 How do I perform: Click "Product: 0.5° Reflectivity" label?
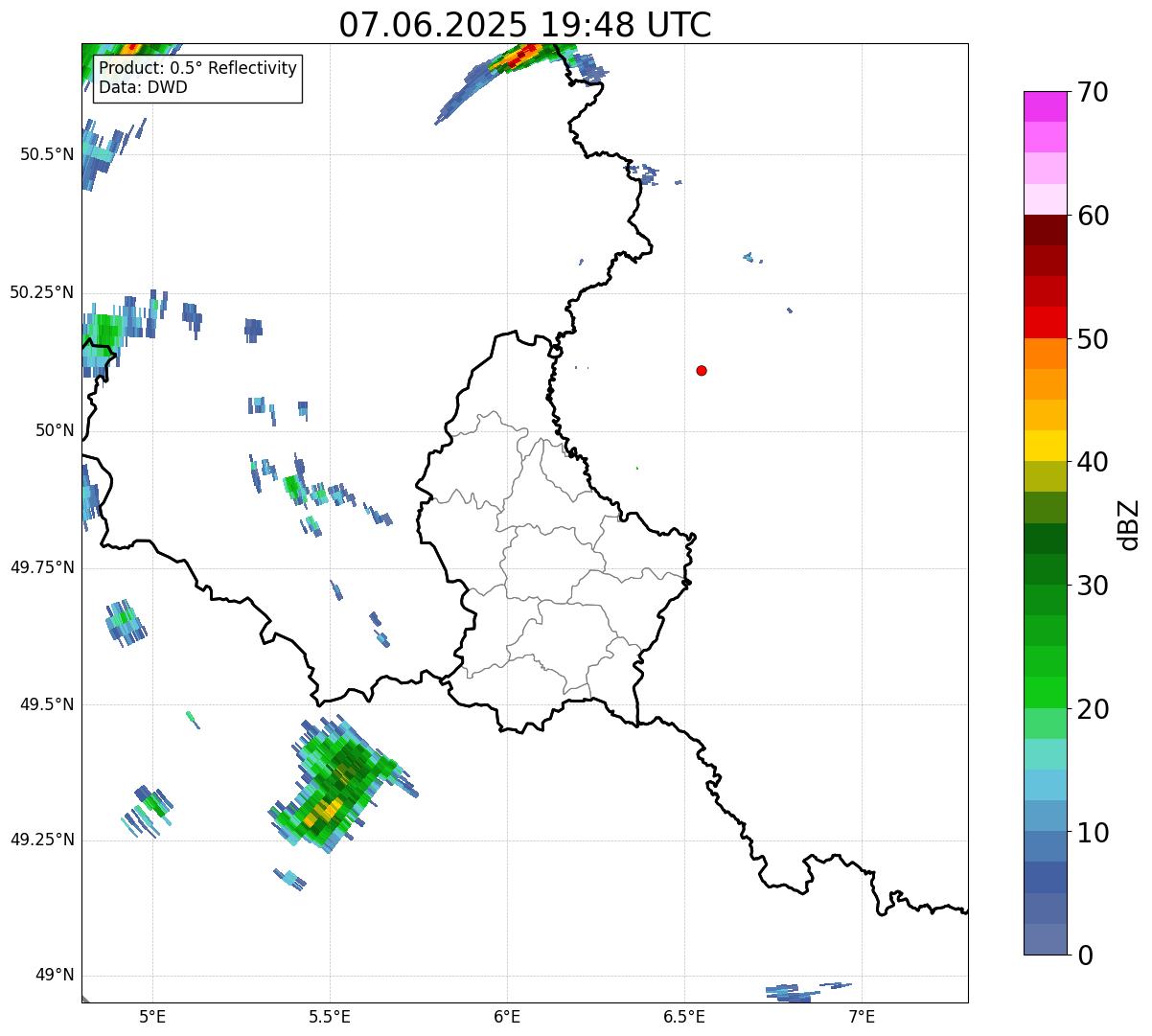(x=197, y=69)
